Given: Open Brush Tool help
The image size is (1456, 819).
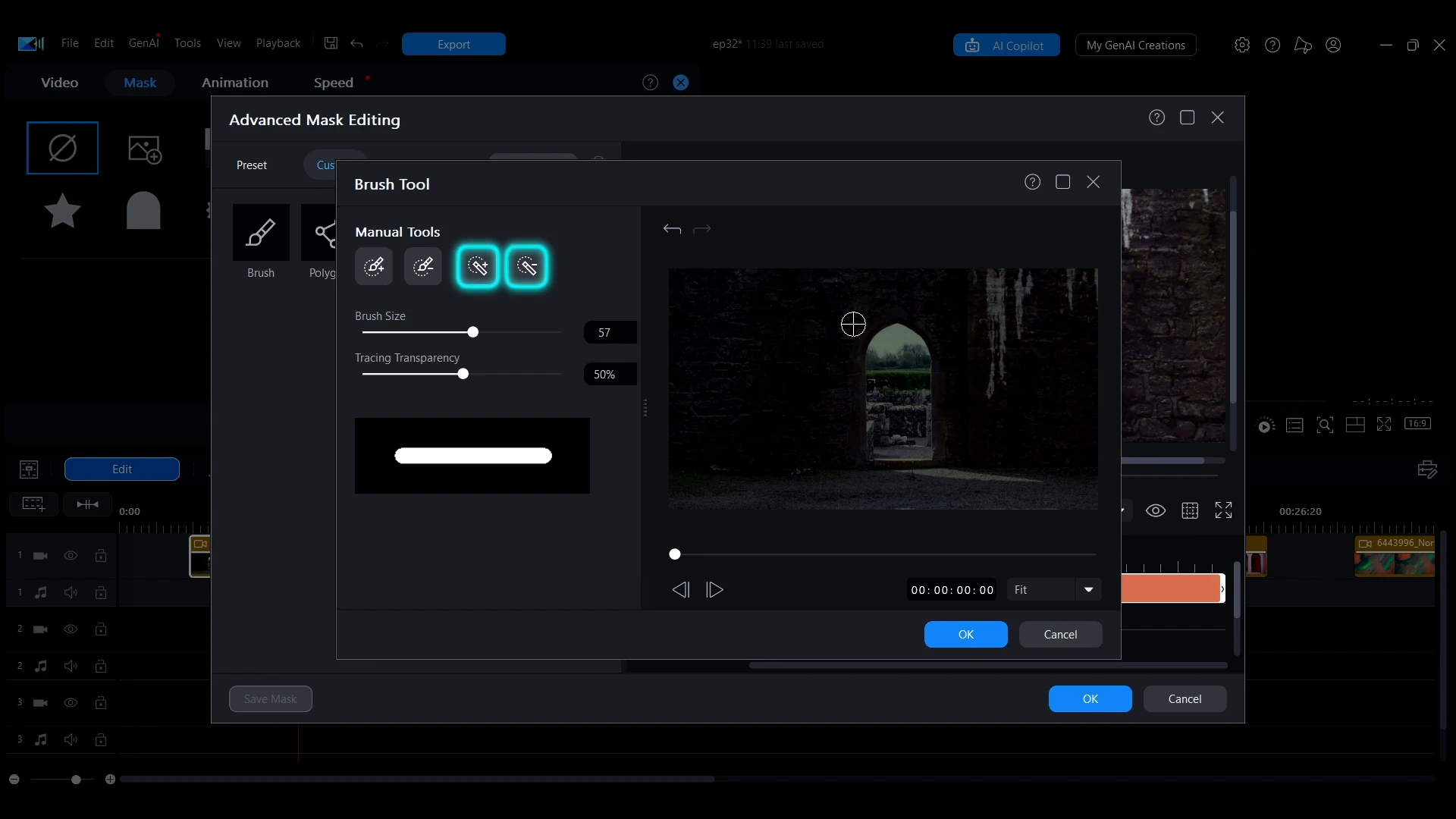Looking at the screenshot, I should pyautogui.click(x=1032, y=182).
